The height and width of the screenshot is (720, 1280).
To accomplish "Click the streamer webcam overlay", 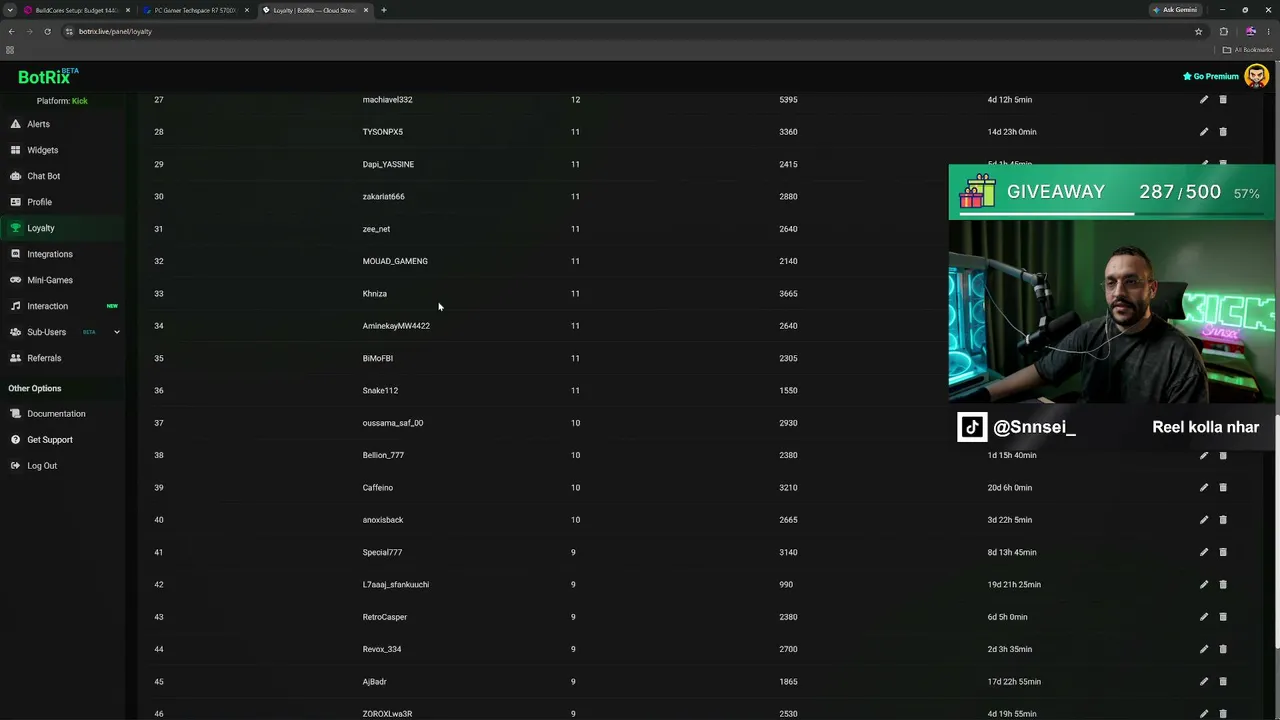I will [1112, 311].
